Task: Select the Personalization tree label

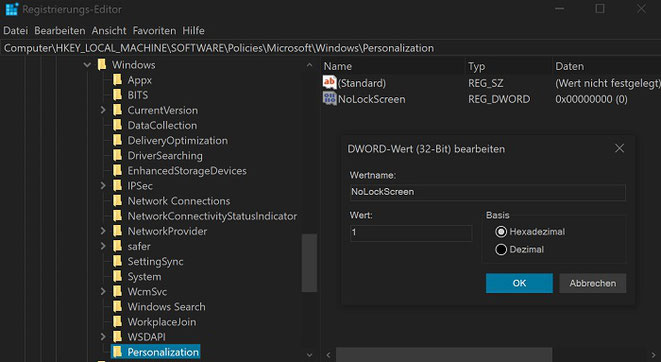Action: (x=163, y=352)
